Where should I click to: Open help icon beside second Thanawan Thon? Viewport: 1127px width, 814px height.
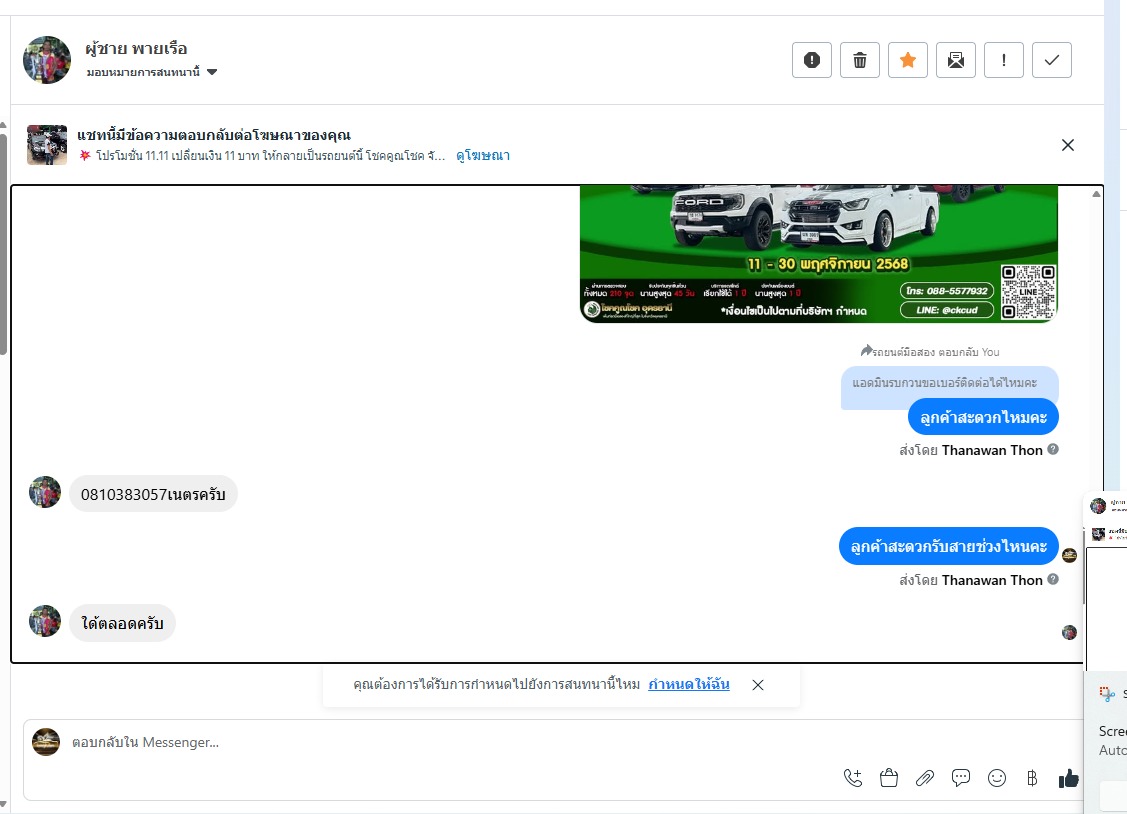[x=1053, y=579]
